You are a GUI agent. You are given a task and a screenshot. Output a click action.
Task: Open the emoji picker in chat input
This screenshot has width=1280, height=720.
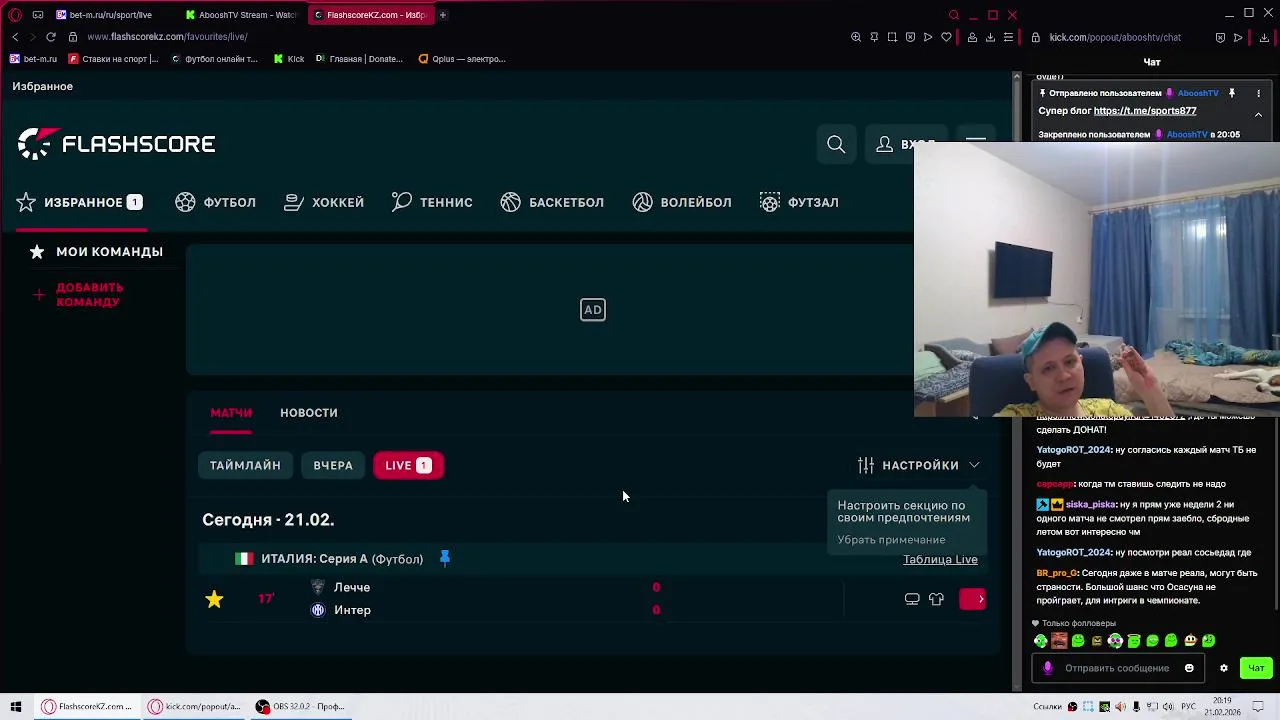(1189, 668)
